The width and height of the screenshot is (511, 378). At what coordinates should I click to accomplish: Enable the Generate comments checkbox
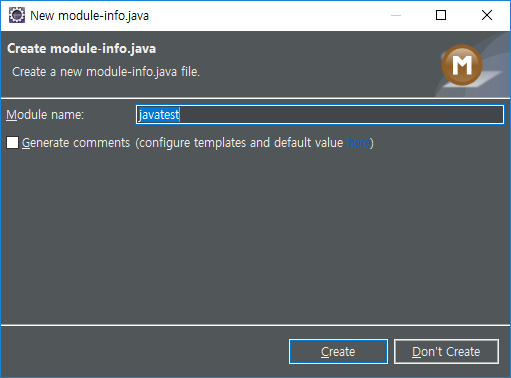[12, 143]
